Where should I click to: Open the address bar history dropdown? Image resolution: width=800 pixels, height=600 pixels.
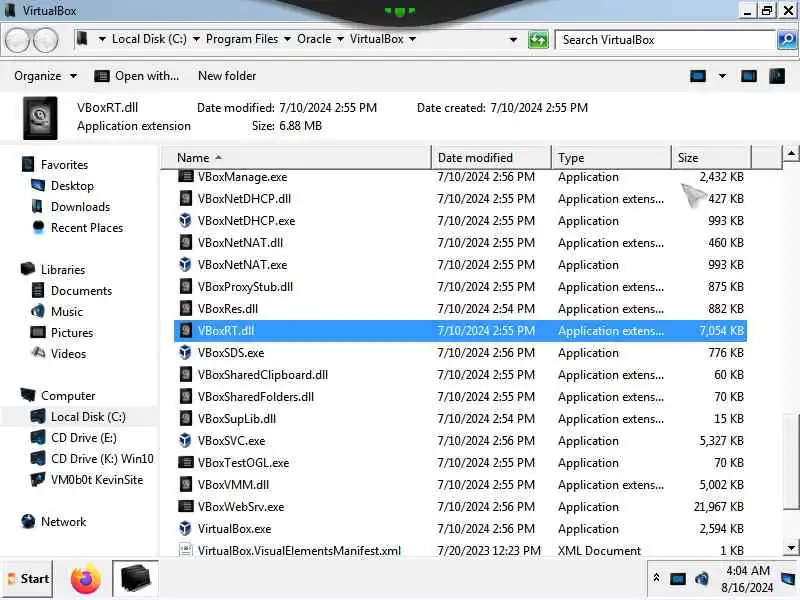[x=513, y=39]
